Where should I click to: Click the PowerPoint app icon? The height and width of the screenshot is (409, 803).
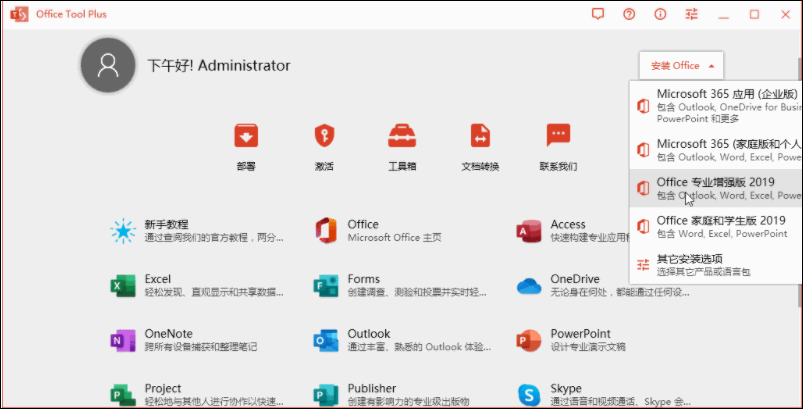tap(529, 340)
